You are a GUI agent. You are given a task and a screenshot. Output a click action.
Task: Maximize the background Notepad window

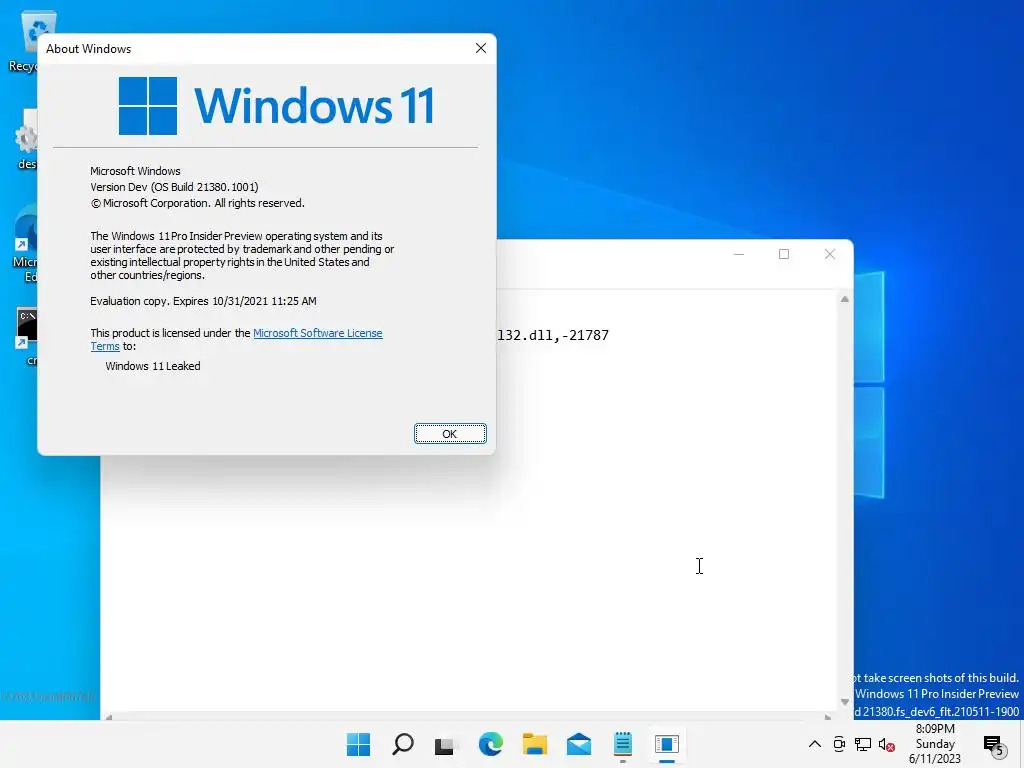784,254
